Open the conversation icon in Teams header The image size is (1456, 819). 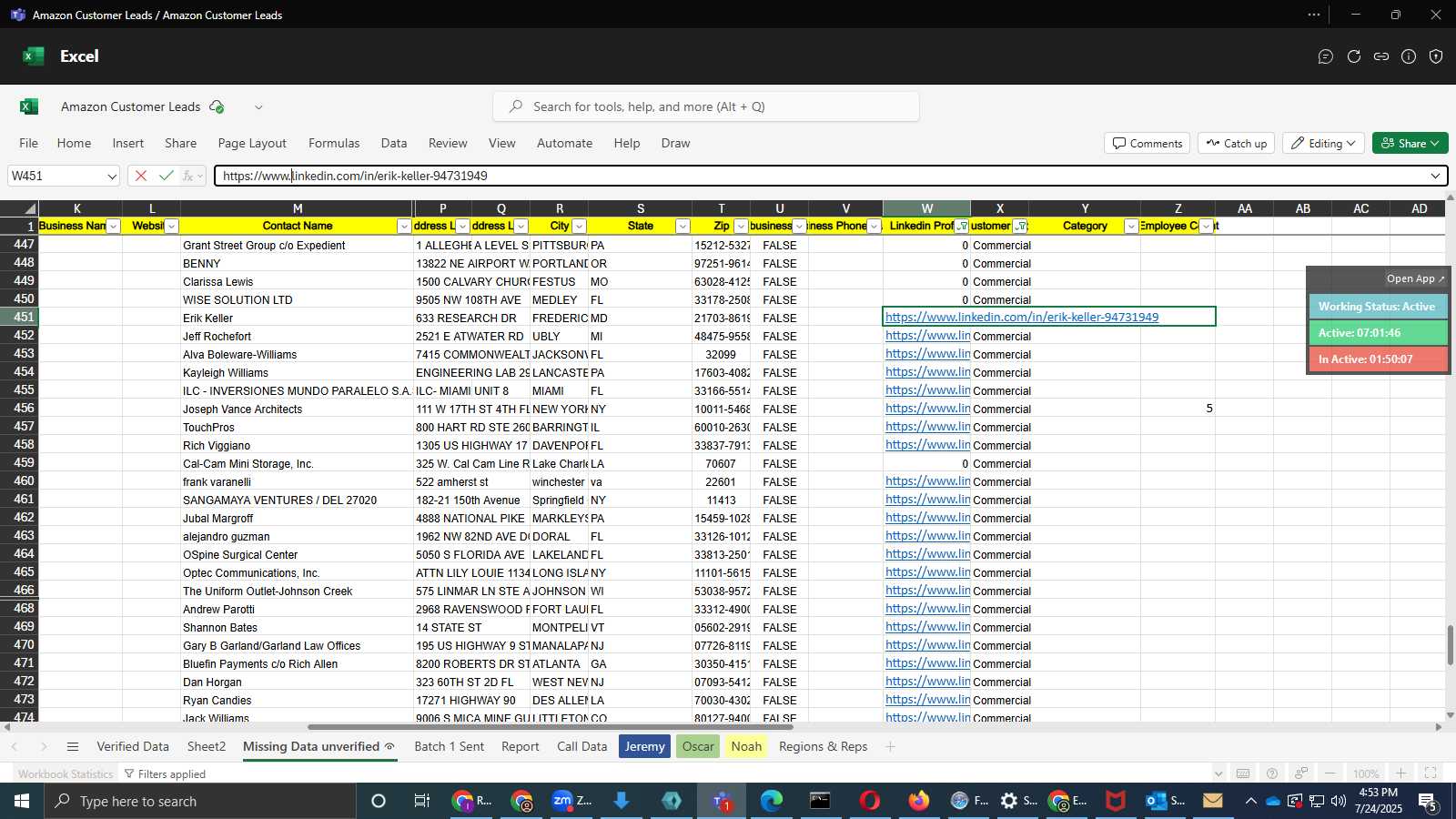tap(1326, 56)
